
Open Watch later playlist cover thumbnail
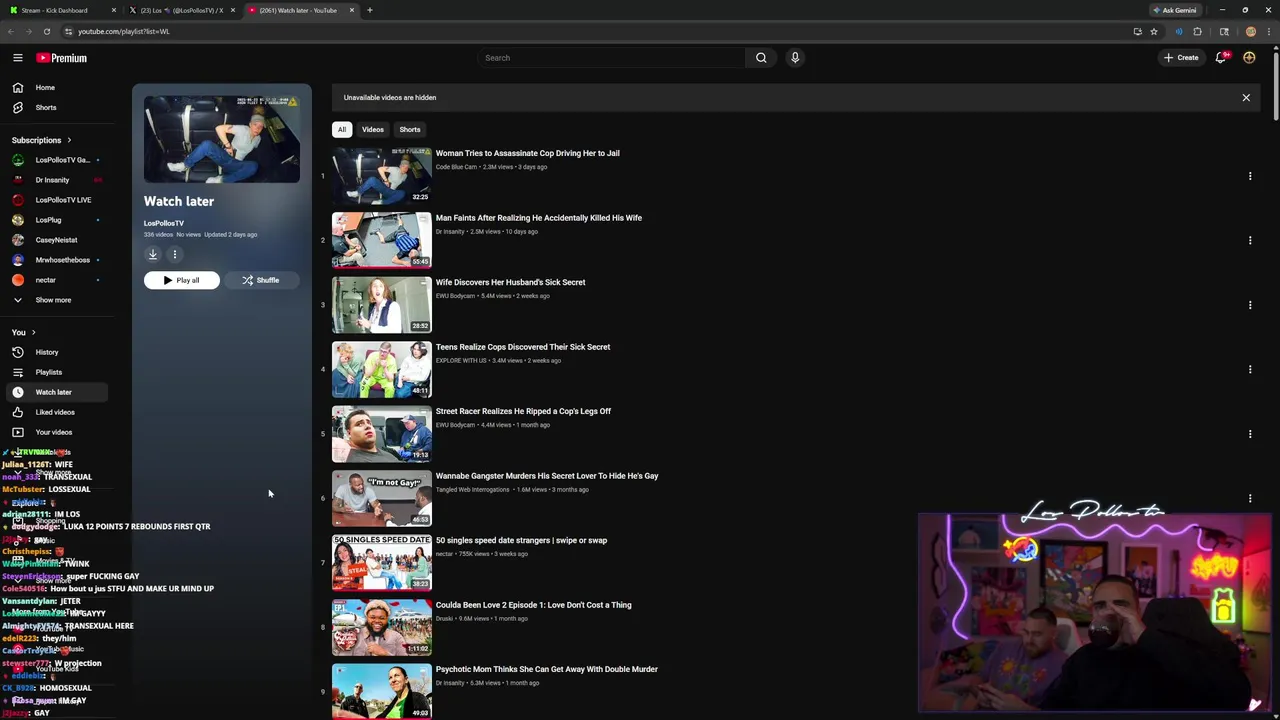pyautogui.click(x=222, y=140)
